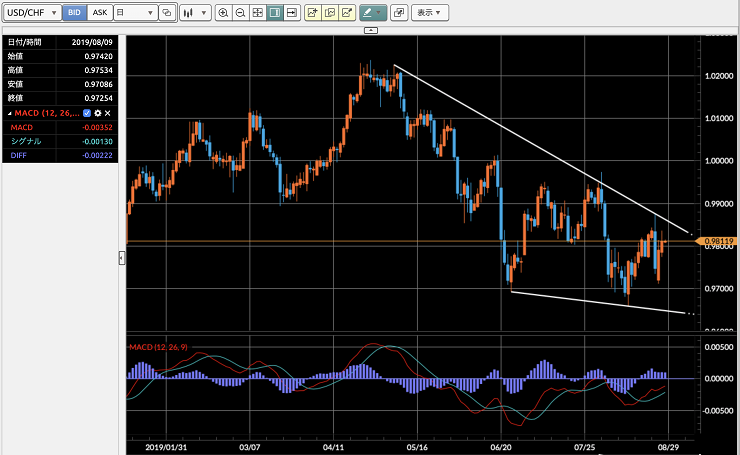Open the drawing pen tool dropdown

373,13
